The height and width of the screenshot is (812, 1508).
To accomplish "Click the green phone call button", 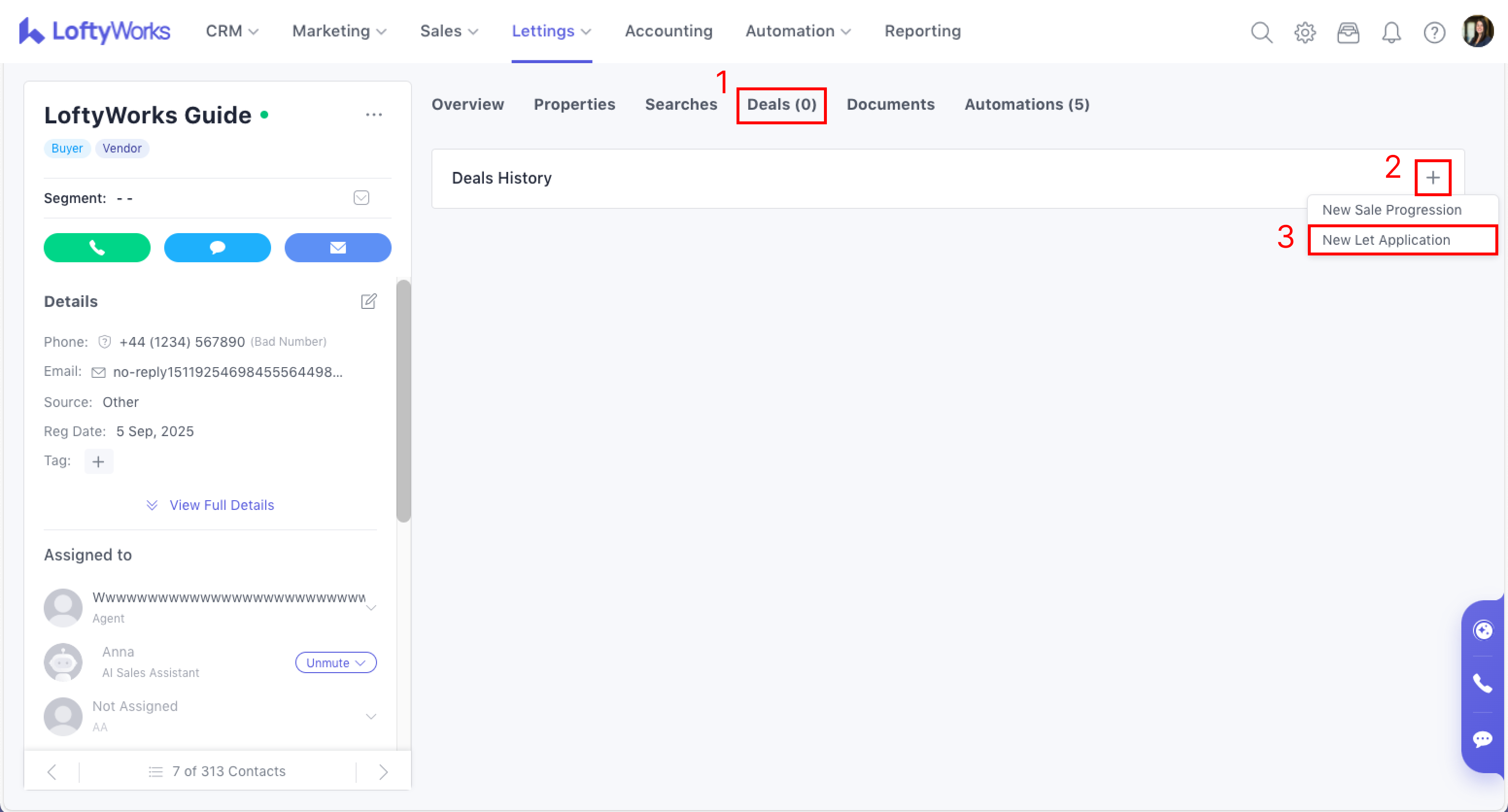I will 97,248.
